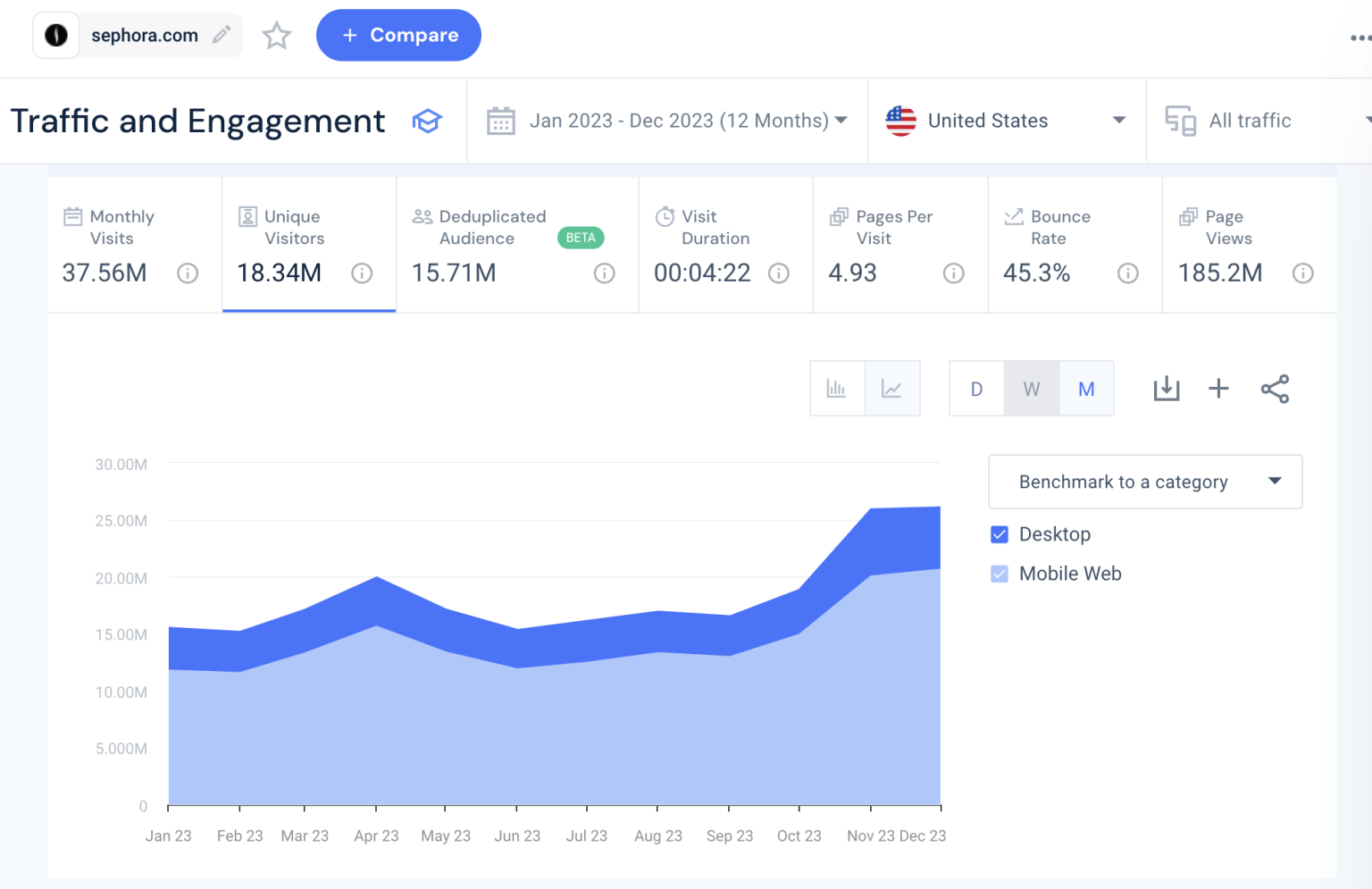Change country from United States

(1005, 121)
